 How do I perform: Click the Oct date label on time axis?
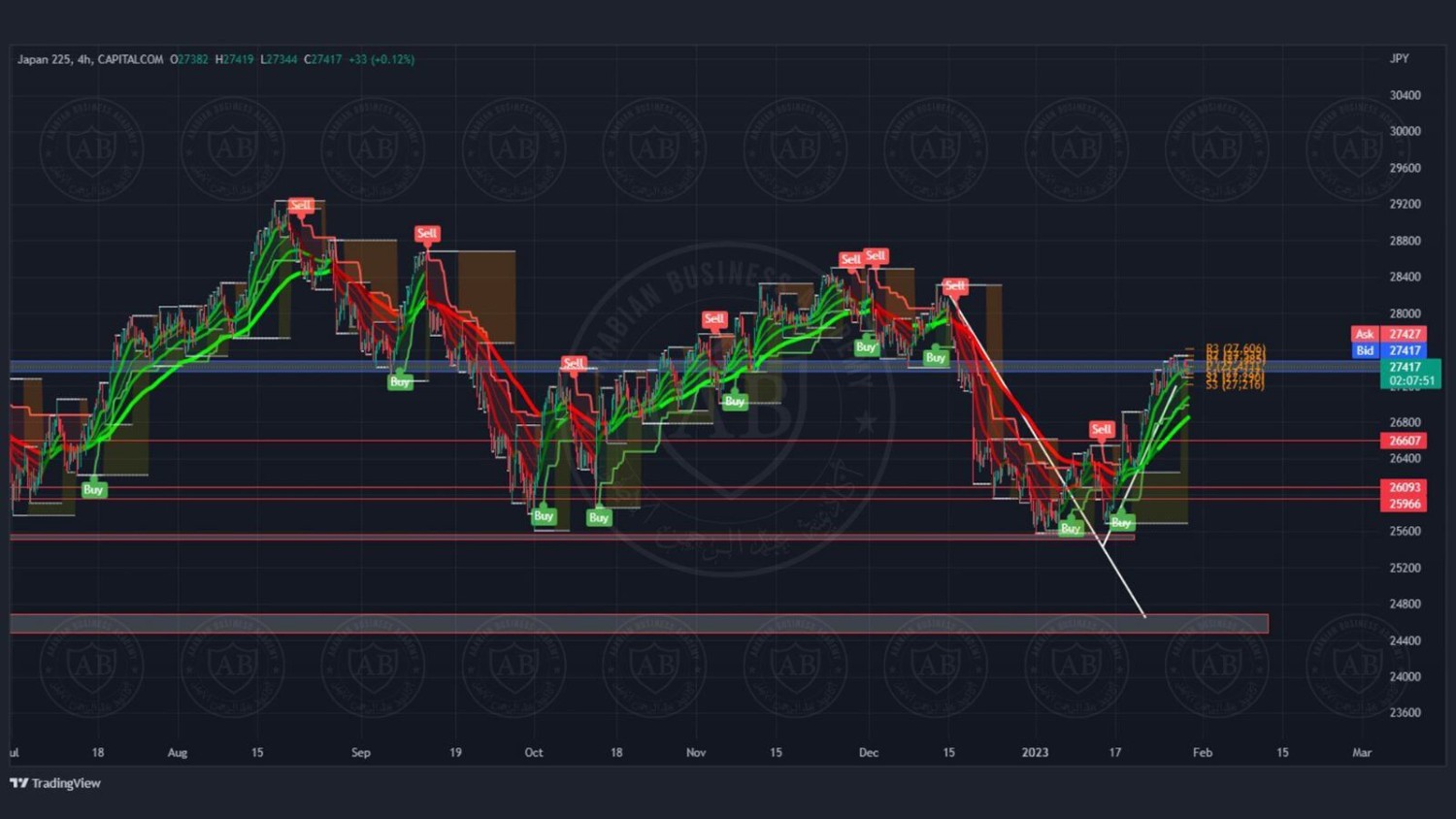click(x=534, y=752)
